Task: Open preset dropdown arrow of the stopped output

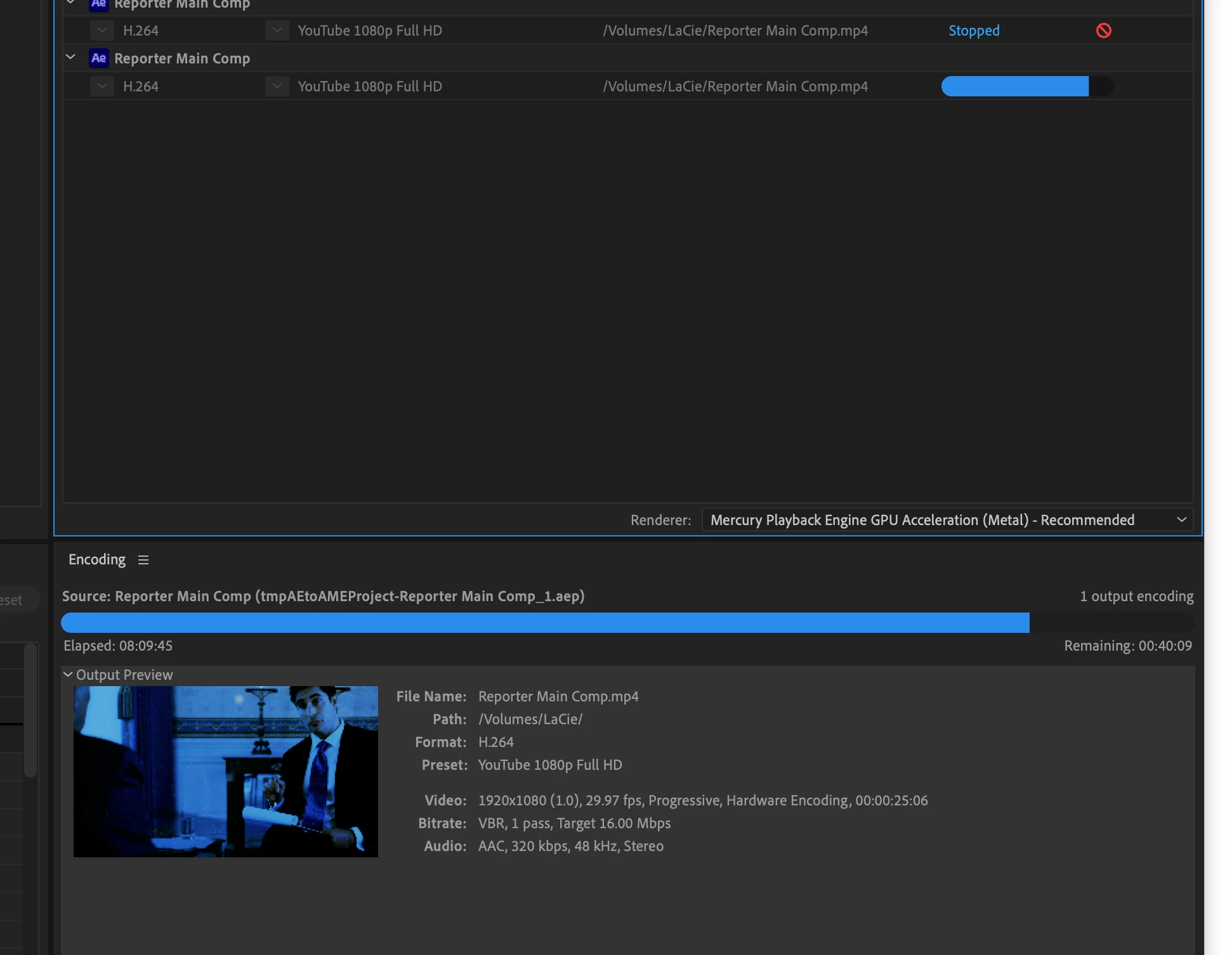Action: [277, 30]
